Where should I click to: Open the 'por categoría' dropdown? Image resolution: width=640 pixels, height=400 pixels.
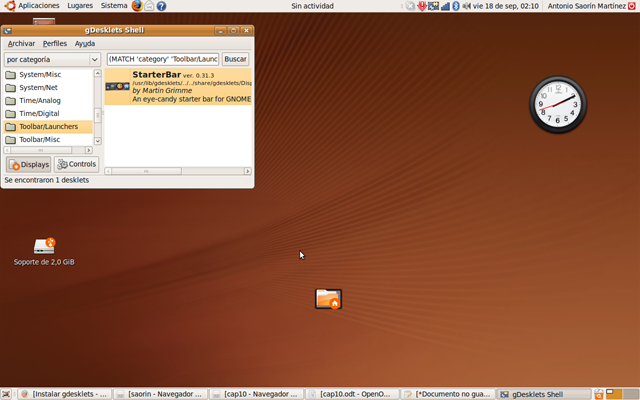pyautogui.click(x=52, y=60)
